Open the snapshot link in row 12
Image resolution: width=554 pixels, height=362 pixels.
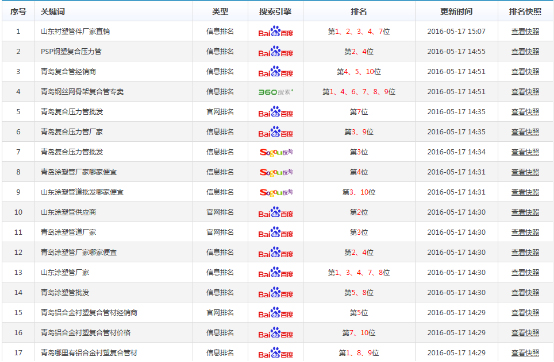[525, 253]
